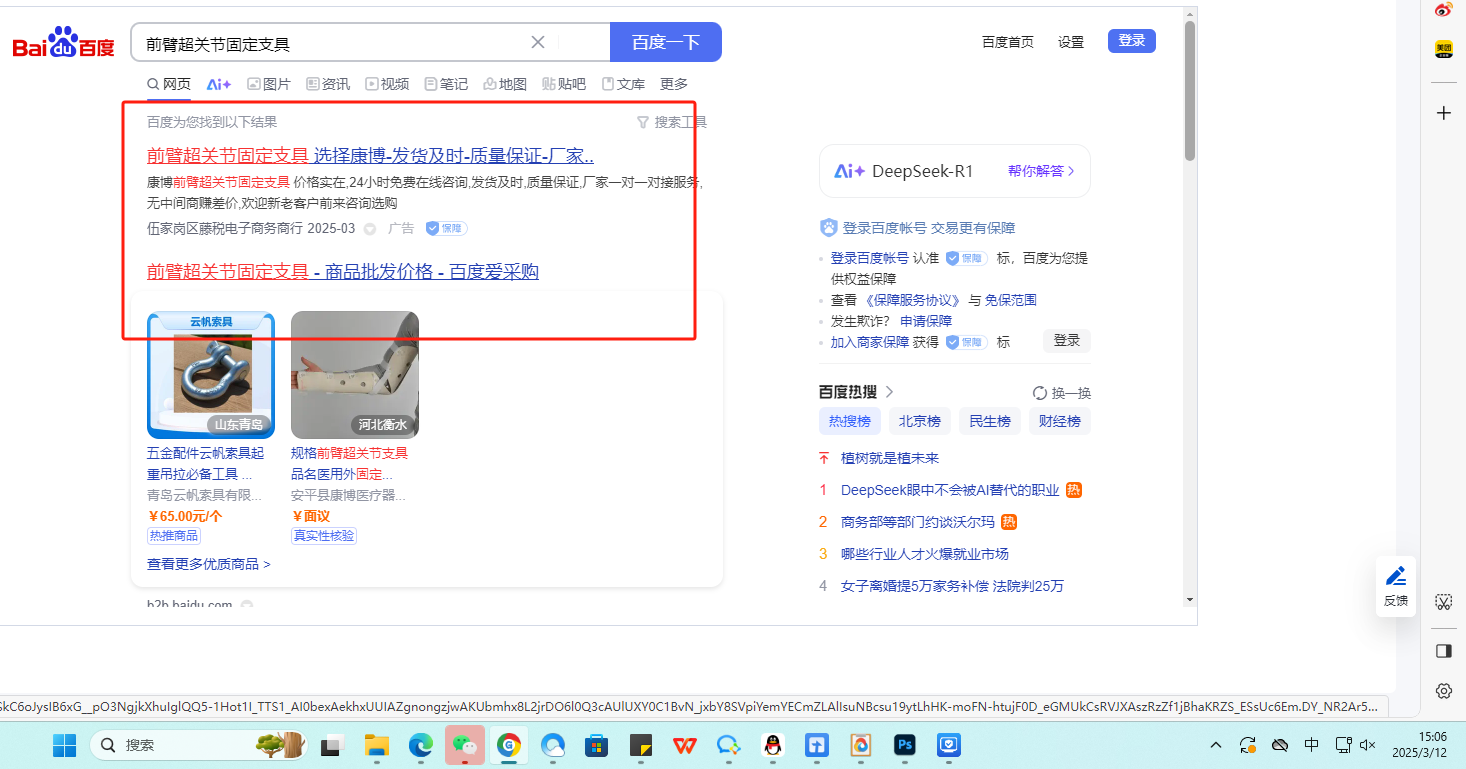This screenshot has height=769, width=1466.
Task: Open Microsoft Store from the taskbar
Action: [598, 745]
